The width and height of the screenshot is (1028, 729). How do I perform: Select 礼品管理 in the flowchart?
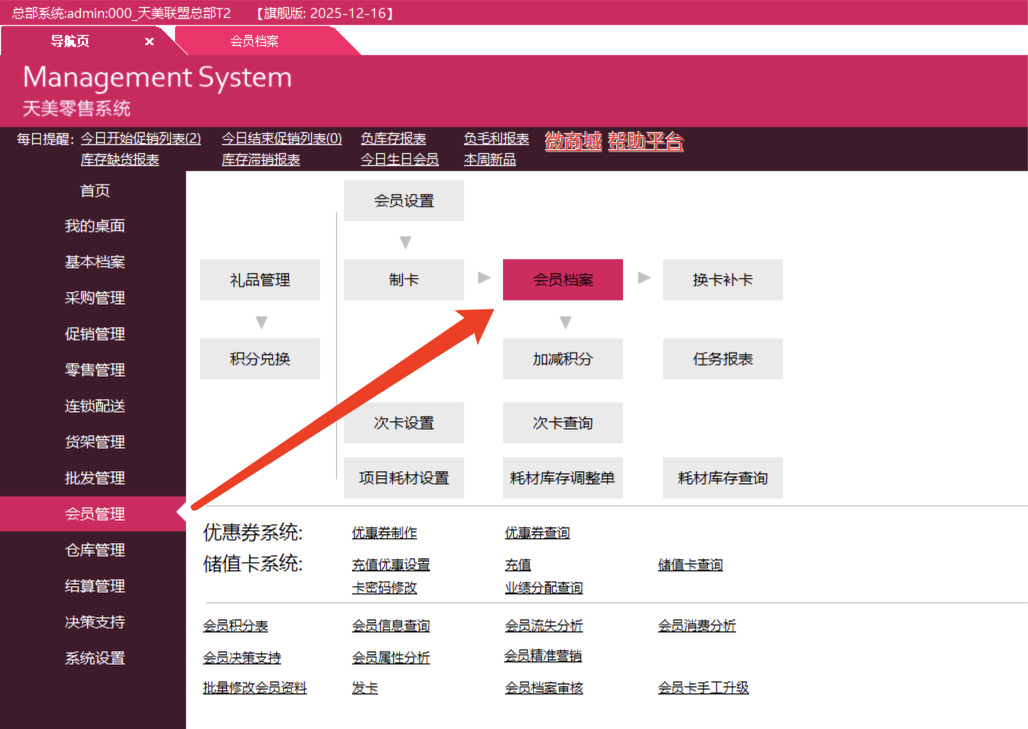click(x=260, y=280)
